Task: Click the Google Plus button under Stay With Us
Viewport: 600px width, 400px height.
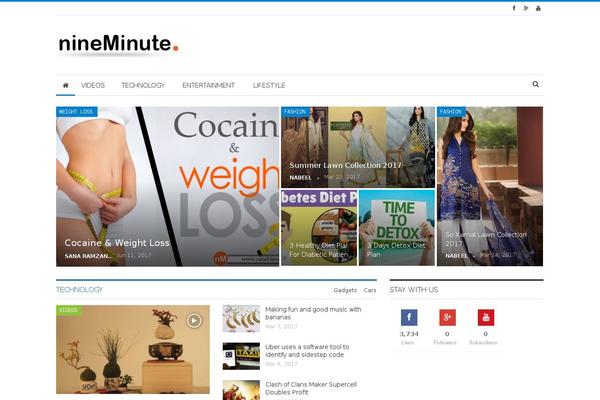Action: (447, 317)
